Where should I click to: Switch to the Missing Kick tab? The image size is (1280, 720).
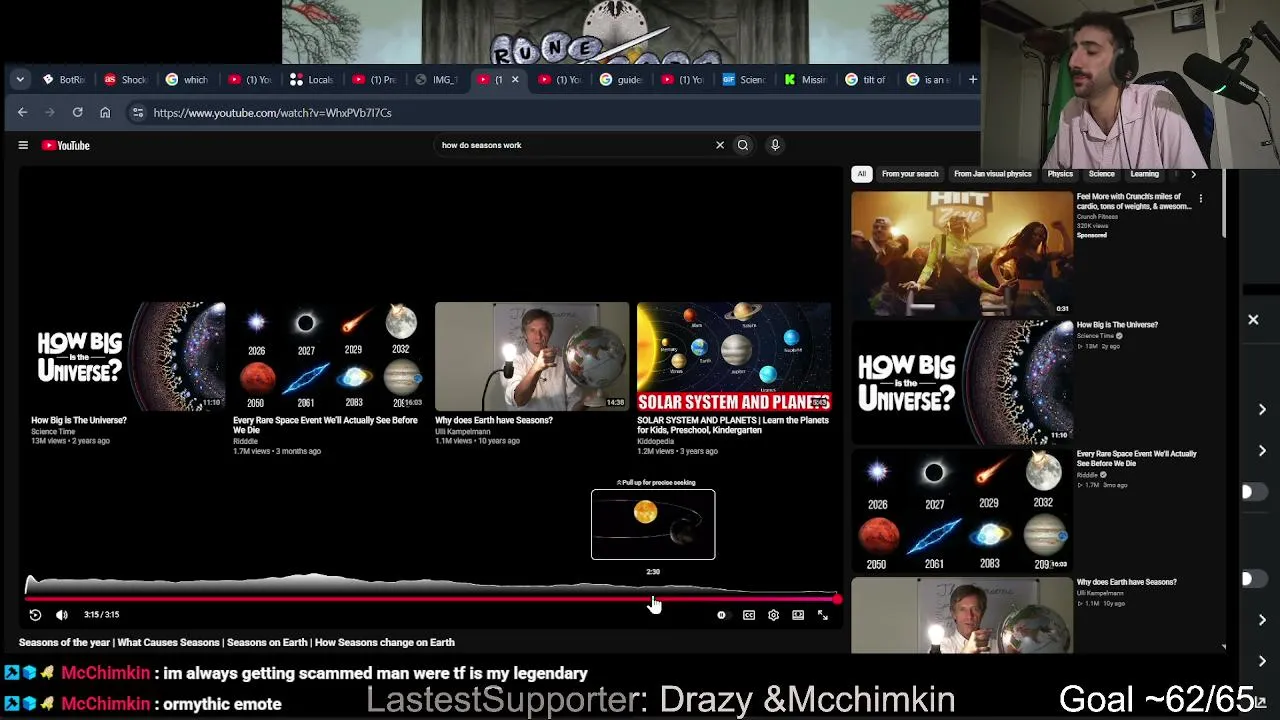[806, 80]
